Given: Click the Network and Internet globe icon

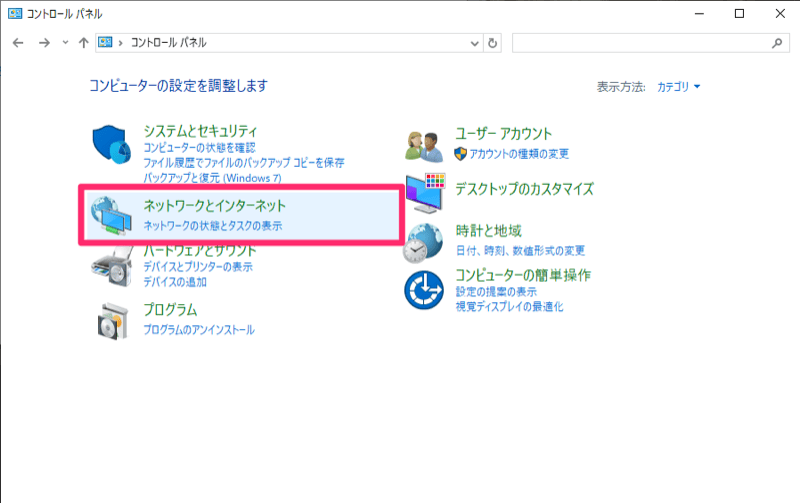Looking at the screenshot, I should click(112, 215).
